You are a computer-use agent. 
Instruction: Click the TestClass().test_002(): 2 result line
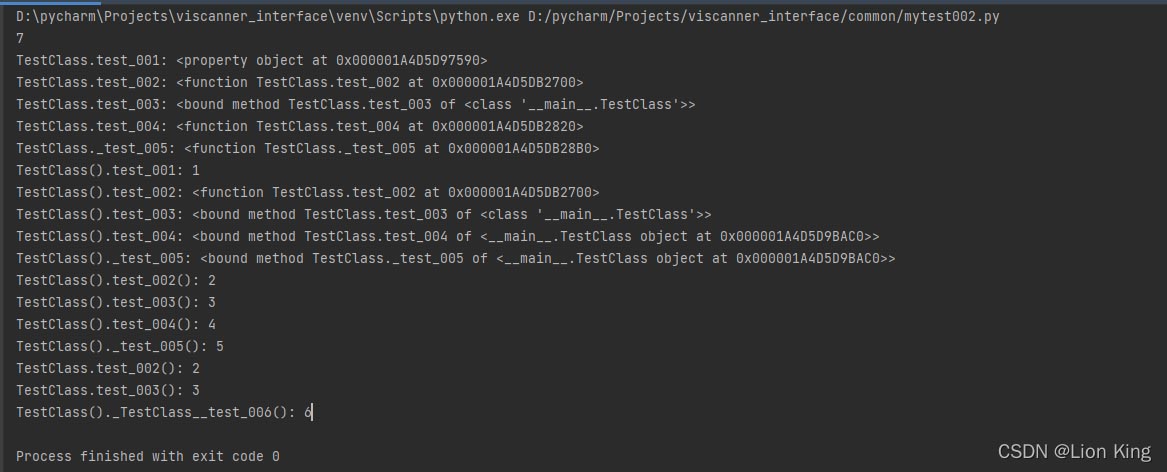click(x=116, y=280)
